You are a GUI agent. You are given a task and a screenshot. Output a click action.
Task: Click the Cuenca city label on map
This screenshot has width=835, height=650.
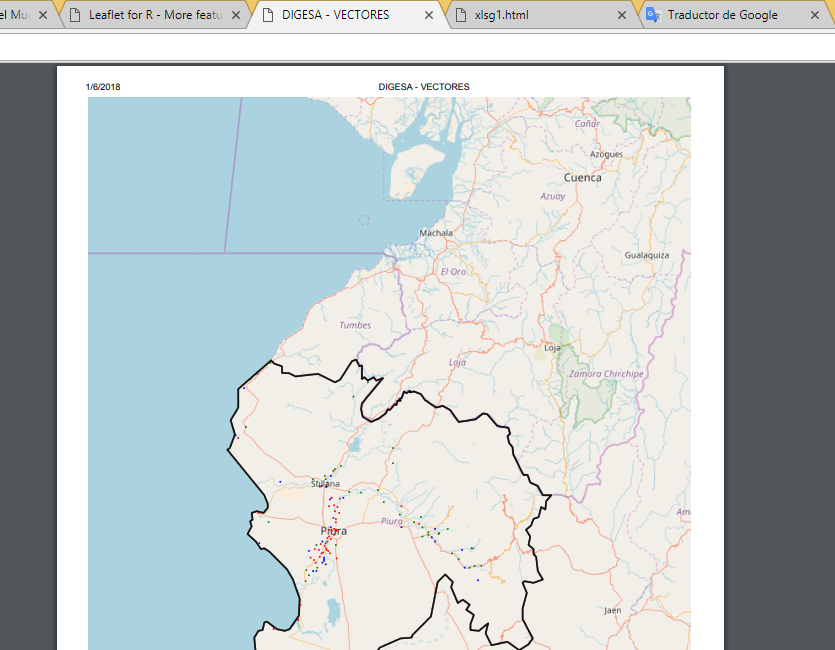[583, 178]
